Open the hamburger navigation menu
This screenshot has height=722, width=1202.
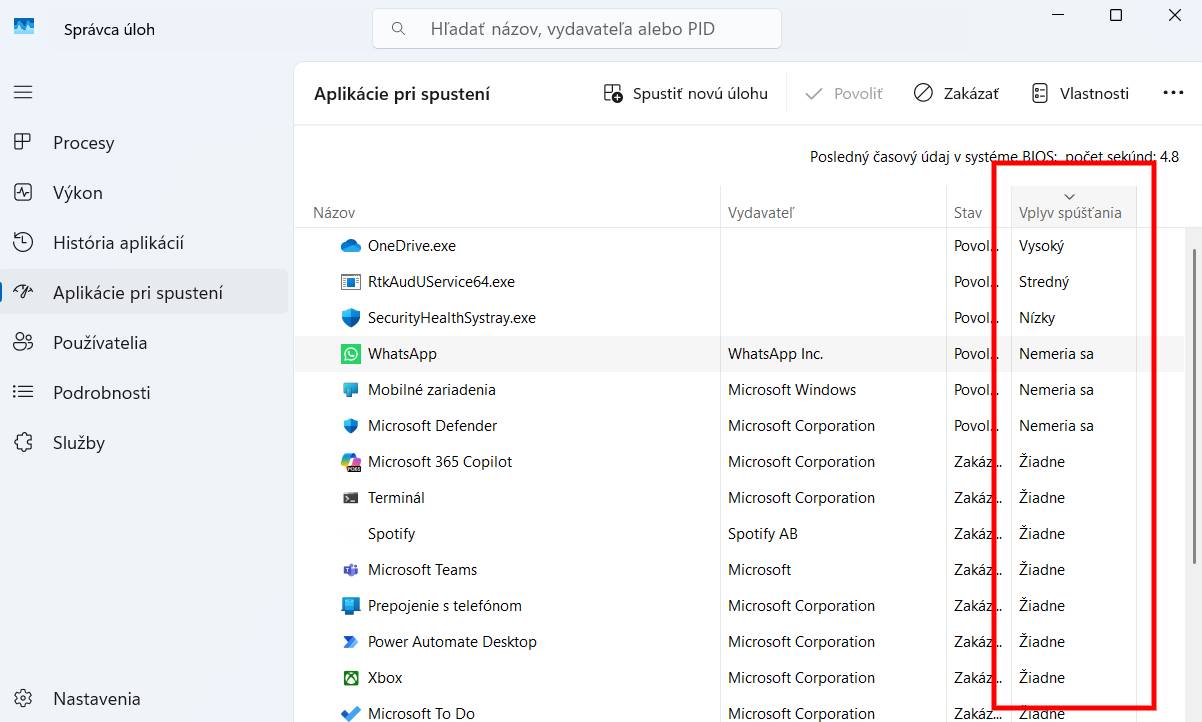(x=23, y=92)
